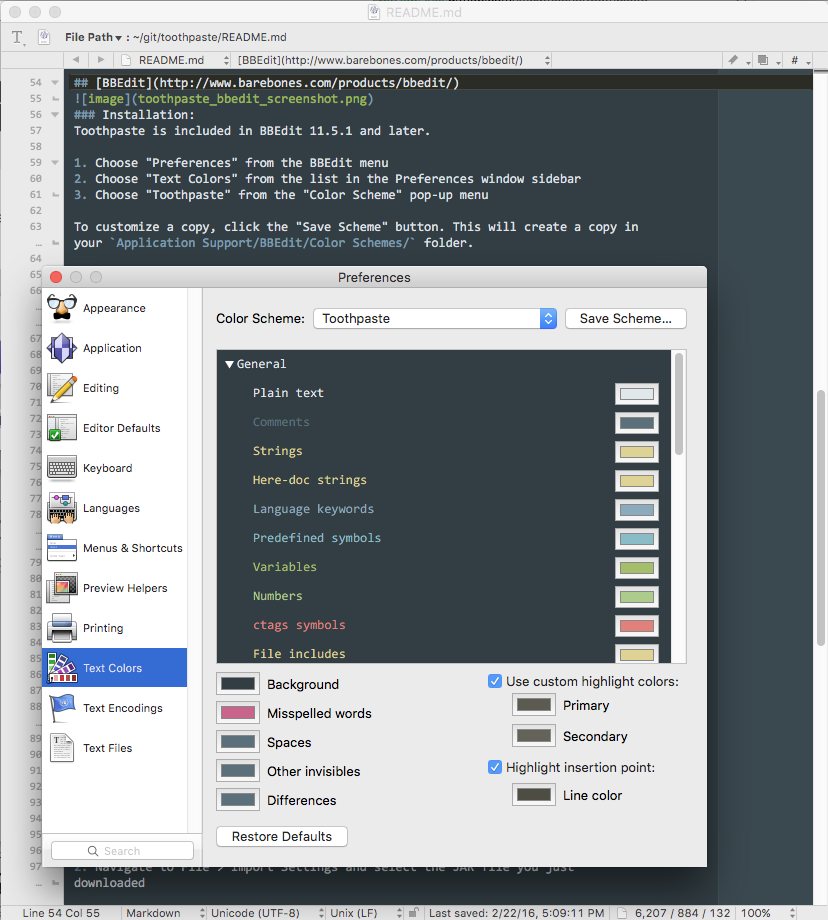Change the ctags symbols color swatch

[637, 626]
